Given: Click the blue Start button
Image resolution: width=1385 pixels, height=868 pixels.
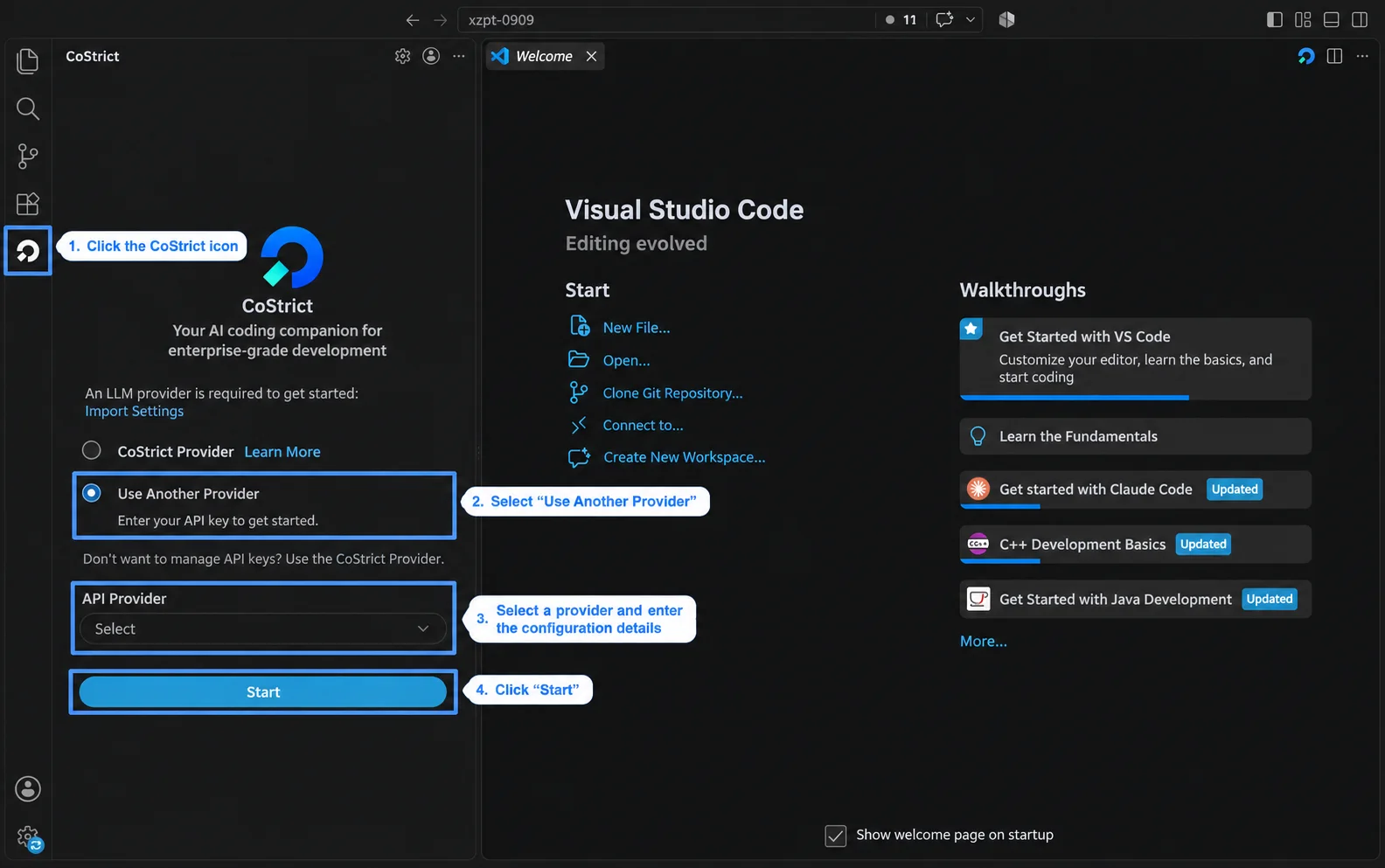Looking at the screenshot, I should click(x=263, y=692).
